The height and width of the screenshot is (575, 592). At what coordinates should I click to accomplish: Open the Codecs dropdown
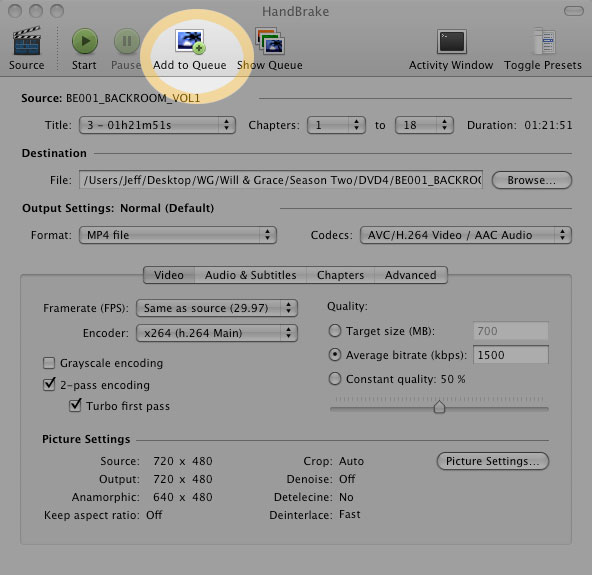click(466, 235)
